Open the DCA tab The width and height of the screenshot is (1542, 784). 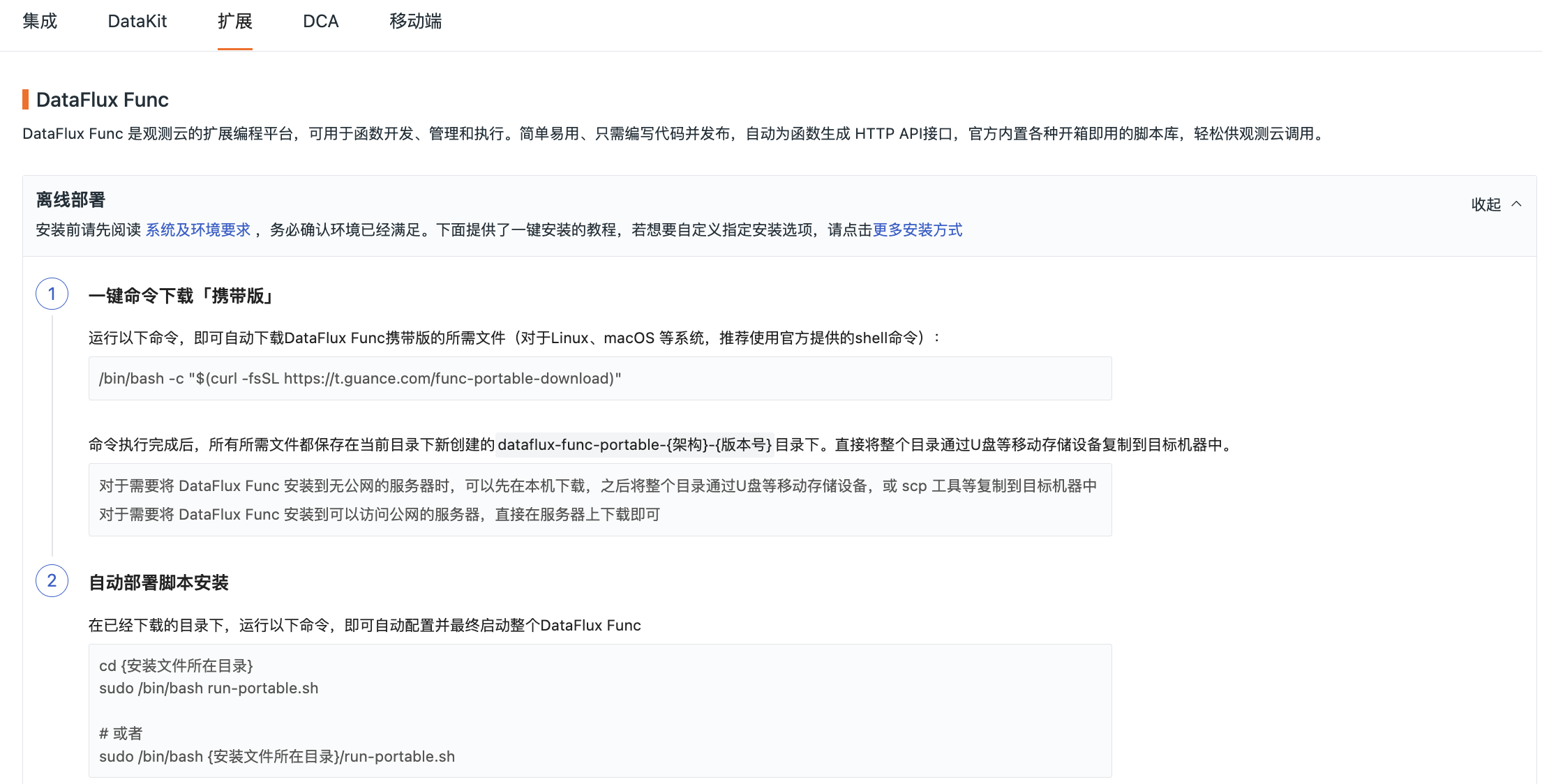point(321,22)
